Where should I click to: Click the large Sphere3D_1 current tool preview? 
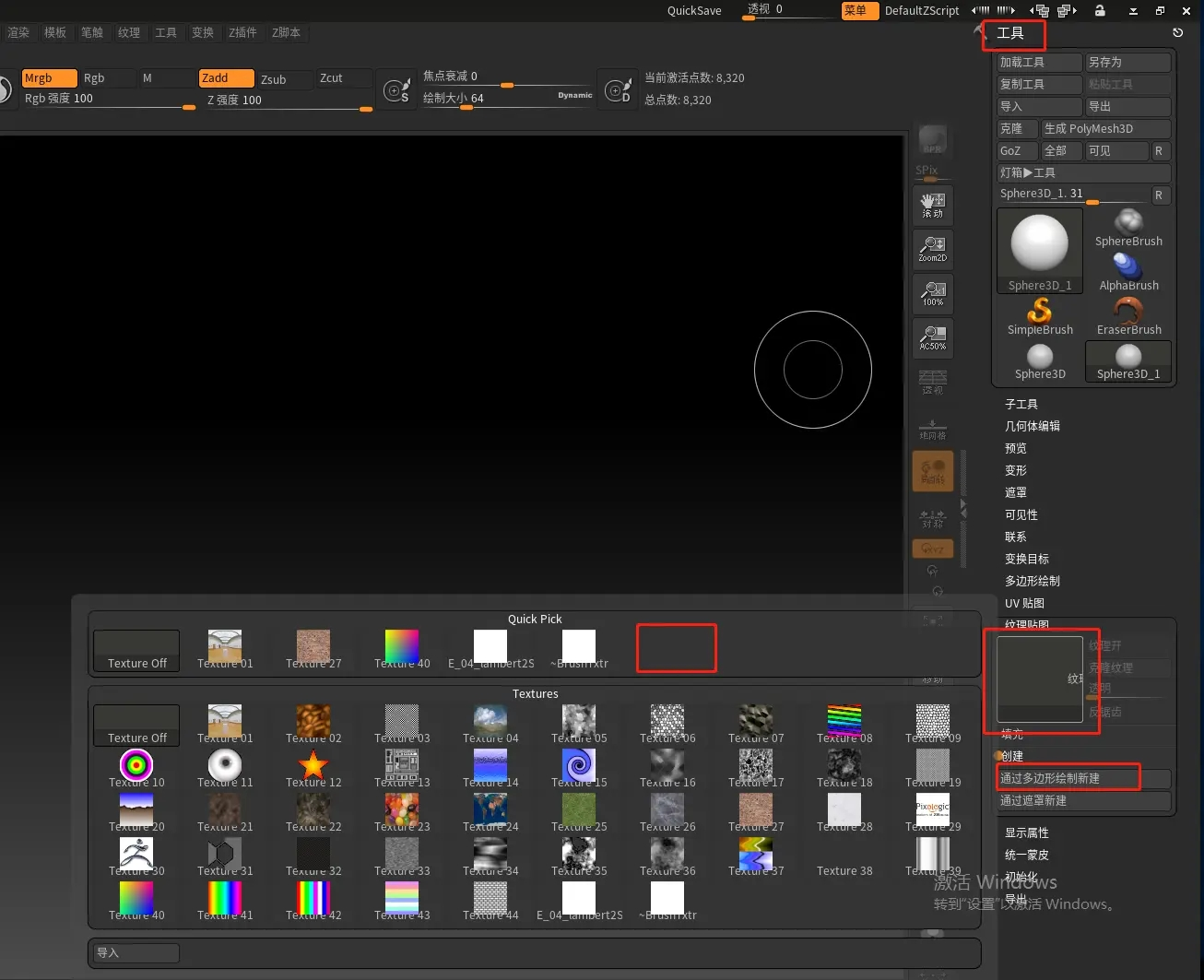1040,250
